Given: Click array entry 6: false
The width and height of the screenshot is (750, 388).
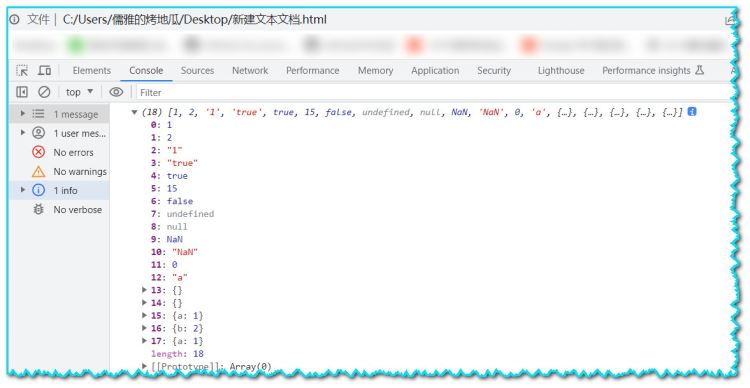Looking at the screenshot, I should pos(172,201).
